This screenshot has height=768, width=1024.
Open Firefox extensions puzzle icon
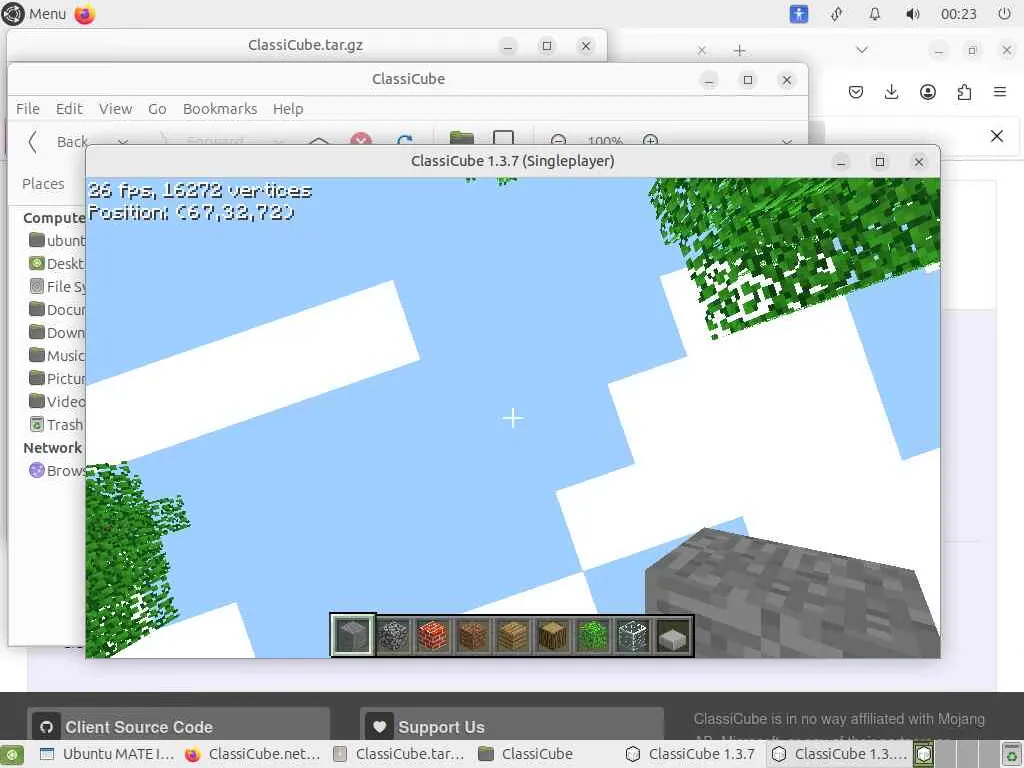click(964, 92)
